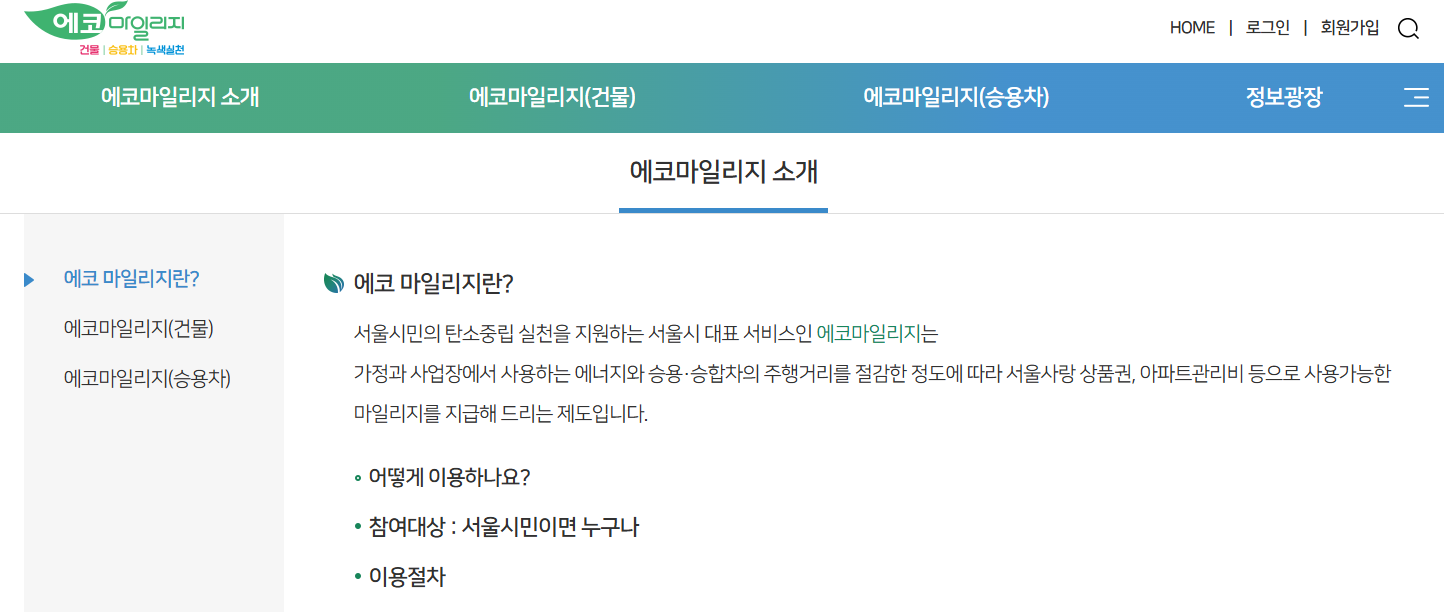Go to HOME
This screenshot has height=612, width=1444.
(x=1191, y=27)
